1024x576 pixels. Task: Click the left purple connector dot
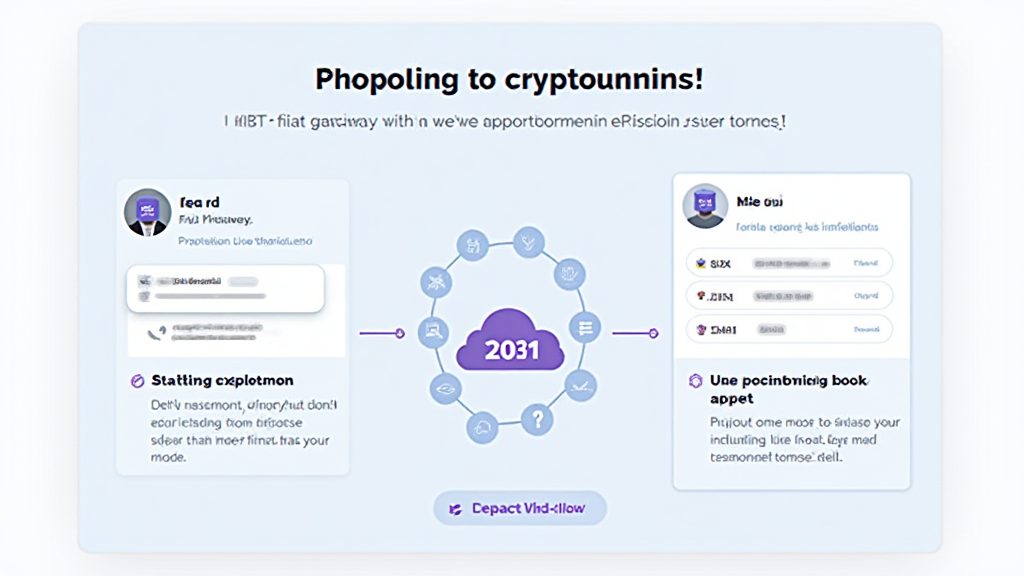coord(400,334)
